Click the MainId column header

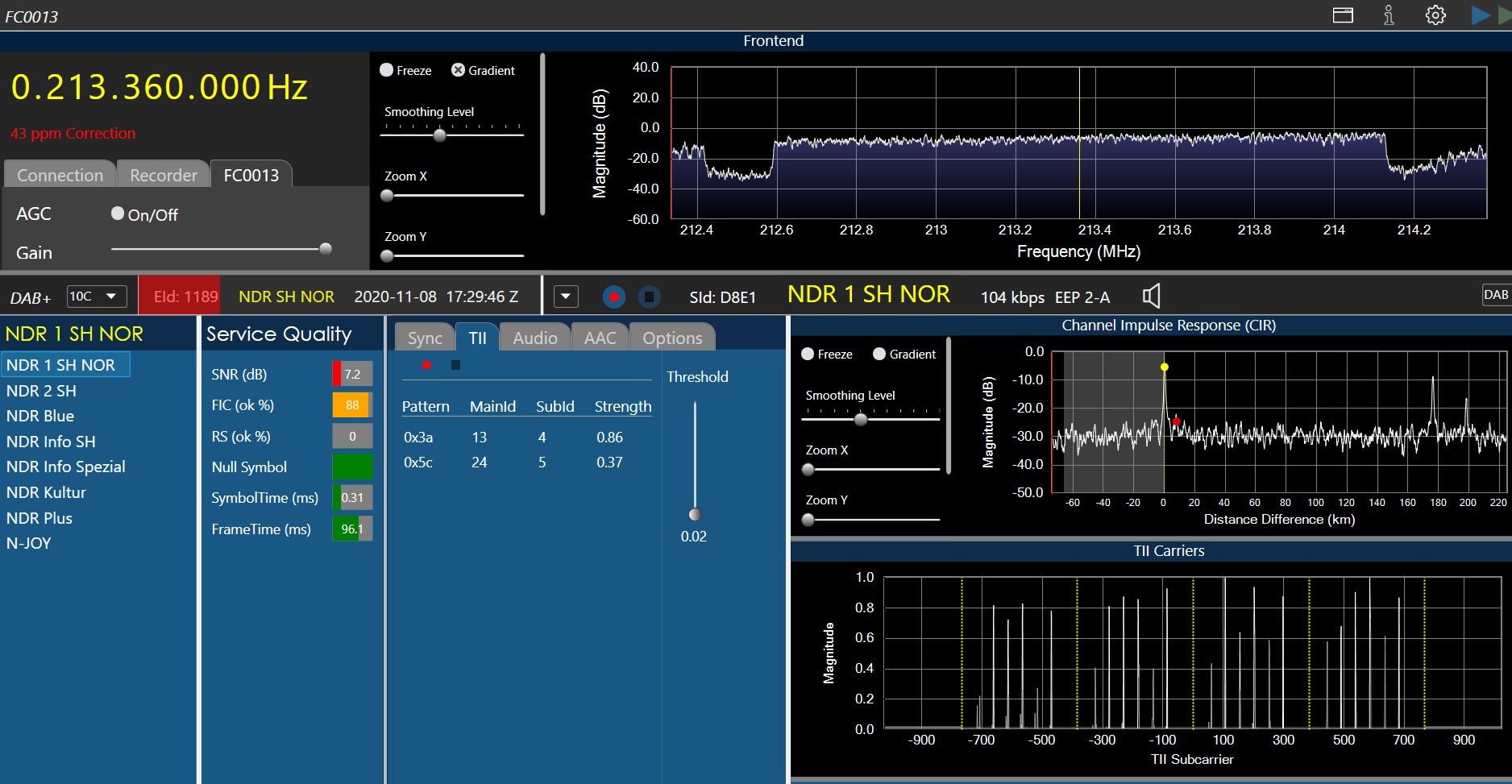(492, 406)
